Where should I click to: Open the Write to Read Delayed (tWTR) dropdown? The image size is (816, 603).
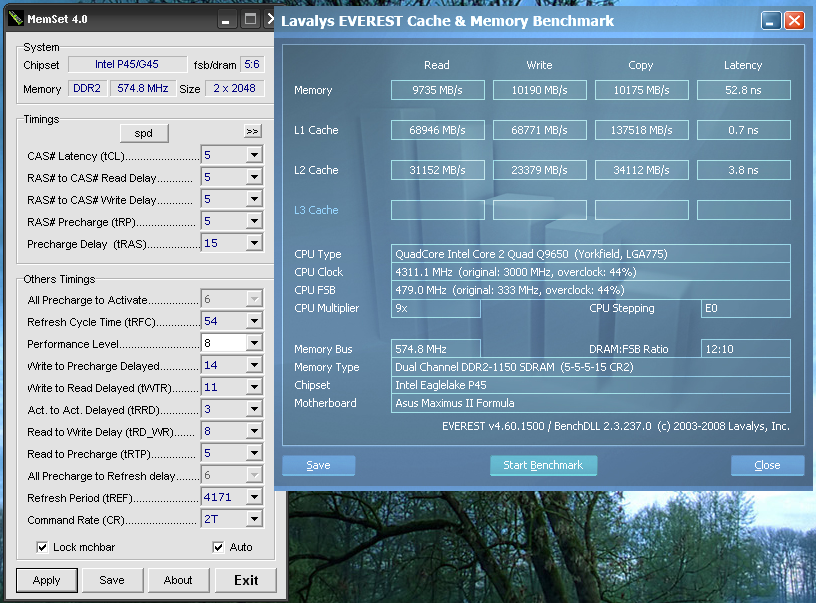(x=254, y=387)
